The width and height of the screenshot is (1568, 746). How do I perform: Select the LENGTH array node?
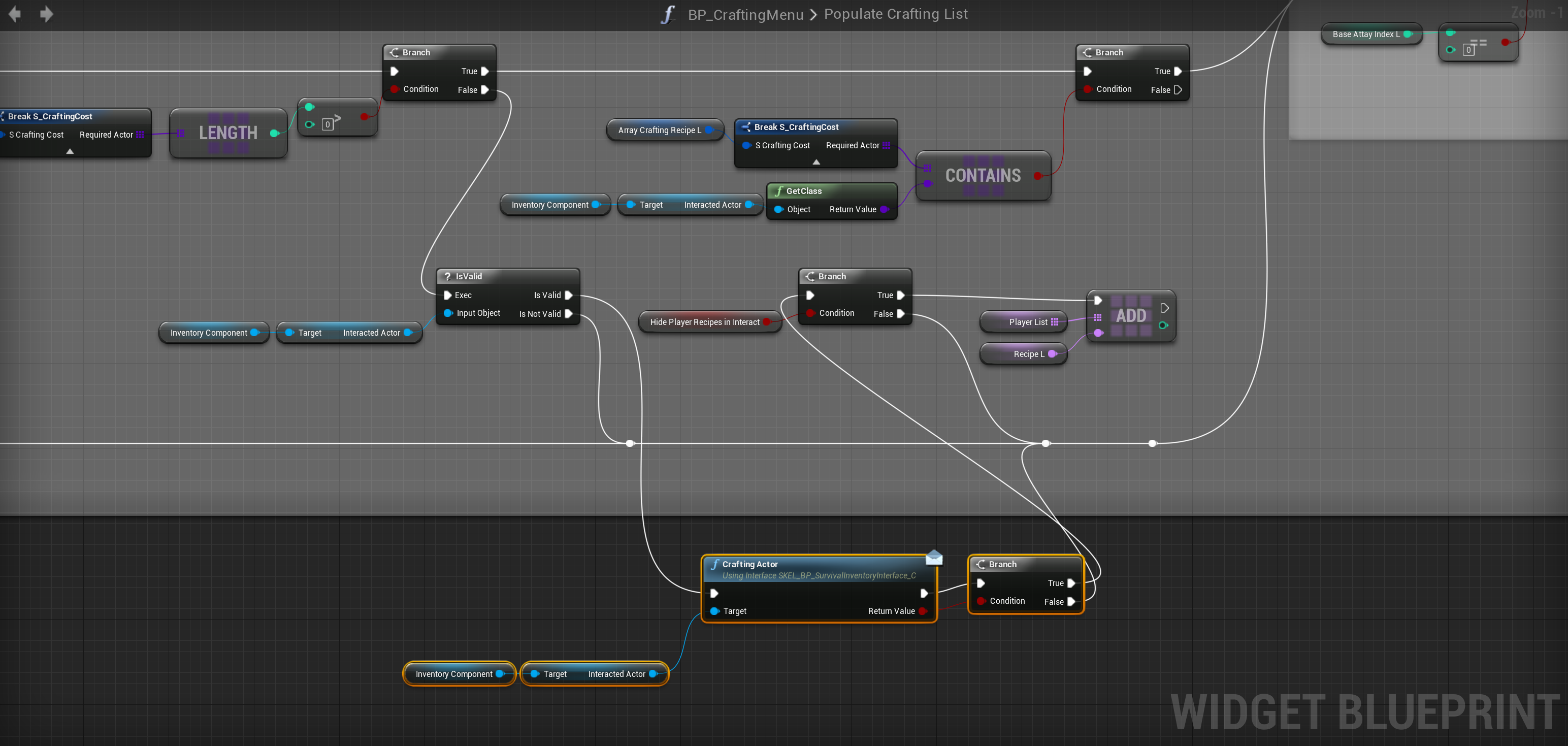point(227,133)
